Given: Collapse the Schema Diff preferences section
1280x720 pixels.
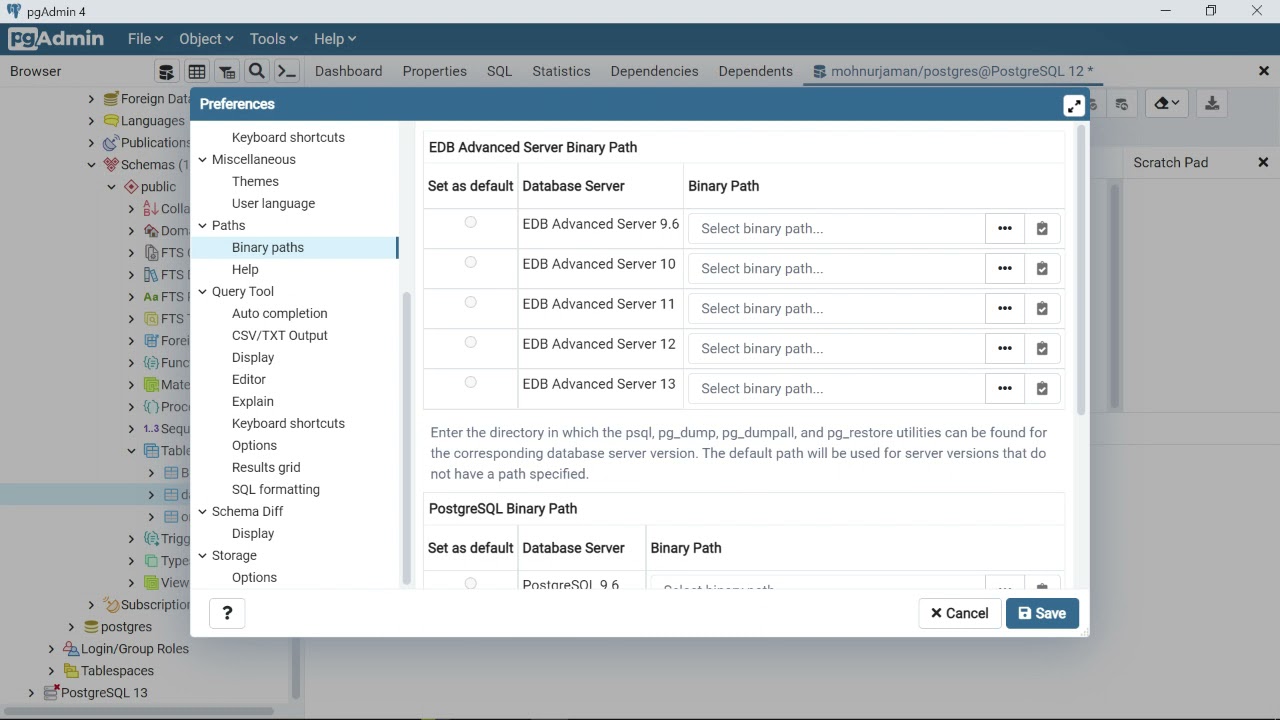Looking at the screenshot, I should pyautogui.click(x=202, y=512).
